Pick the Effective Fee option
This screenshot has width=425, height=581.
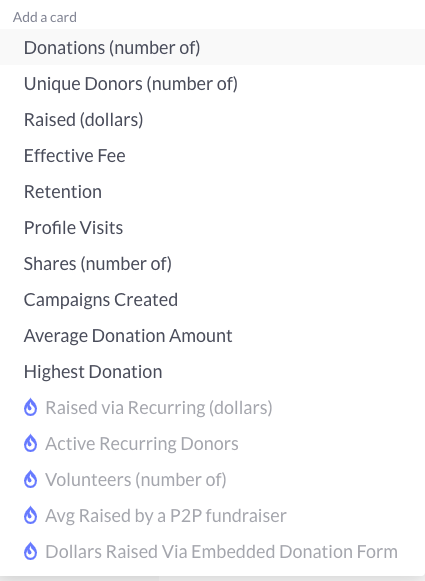pos(212,155)
